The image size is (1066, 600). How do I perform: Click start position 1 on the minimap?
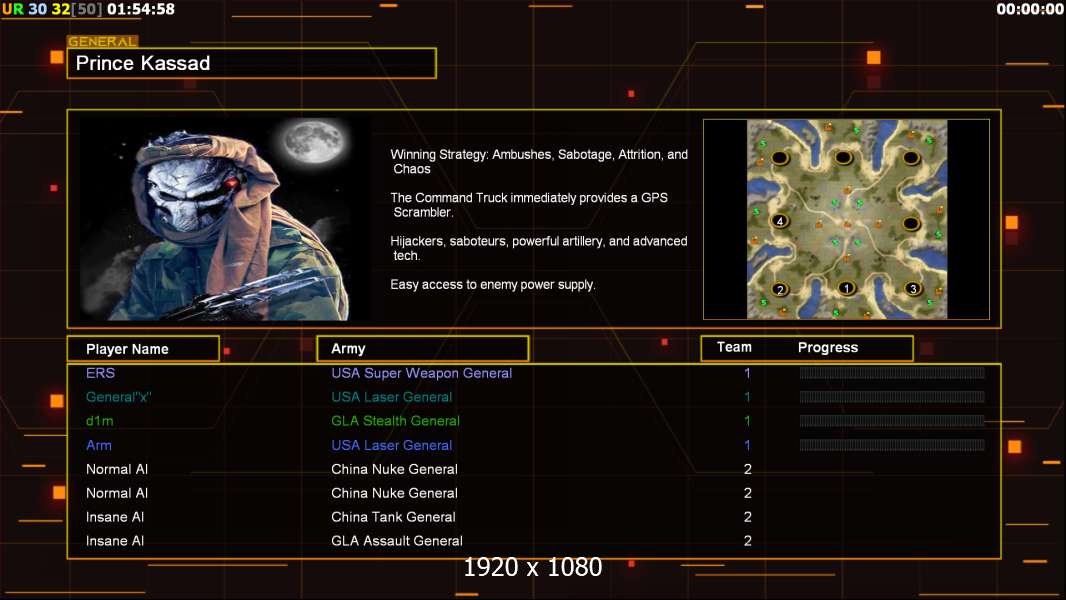[x=846, y=288]
